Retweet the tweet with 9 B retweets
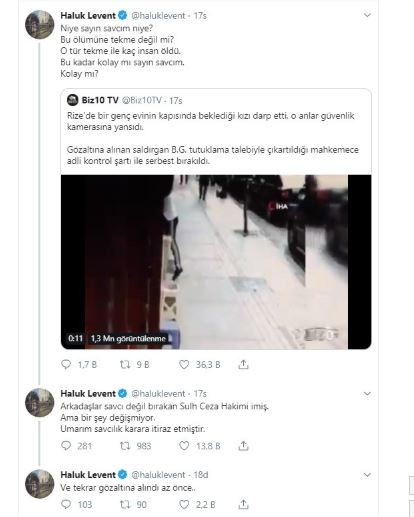This screenshot has height=517, width=414. point(125,364)
